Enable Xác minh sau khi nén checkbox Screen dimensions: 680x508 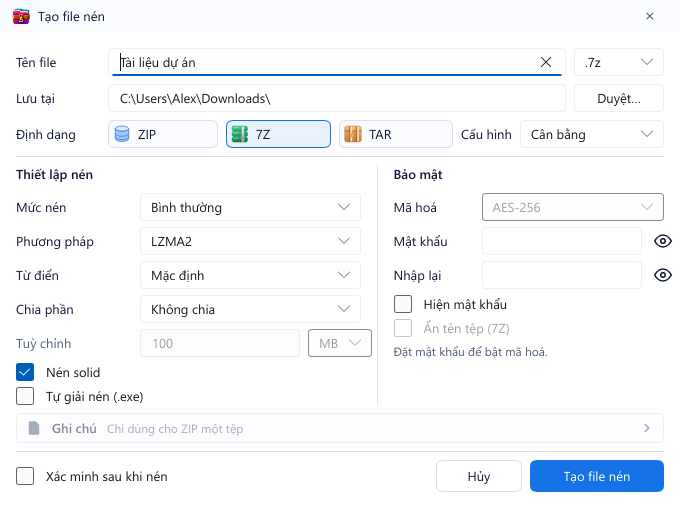coord(25,476)
